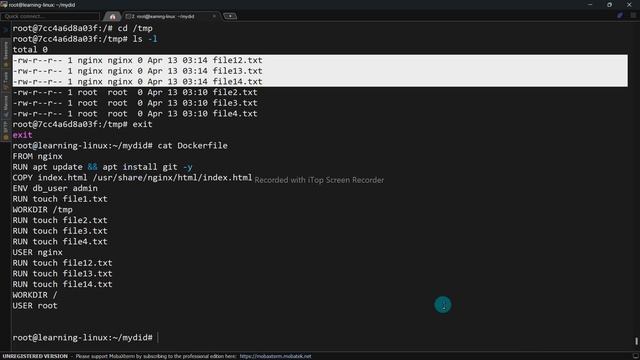Image resolution: width=640 pixels, height=360 pixels.
Task: Click the 'RUN touch file1.txt' line
Action: (60, 199)
